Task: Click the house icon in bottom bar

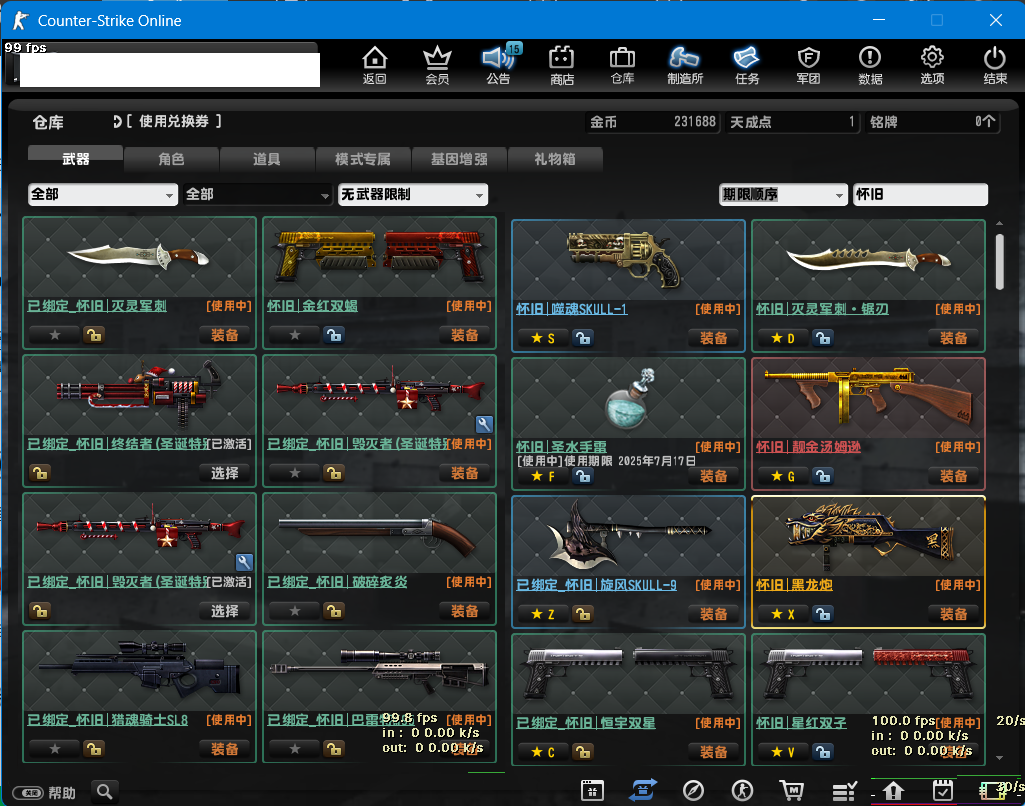Action: pyautogui.click(x=893, y=791)
